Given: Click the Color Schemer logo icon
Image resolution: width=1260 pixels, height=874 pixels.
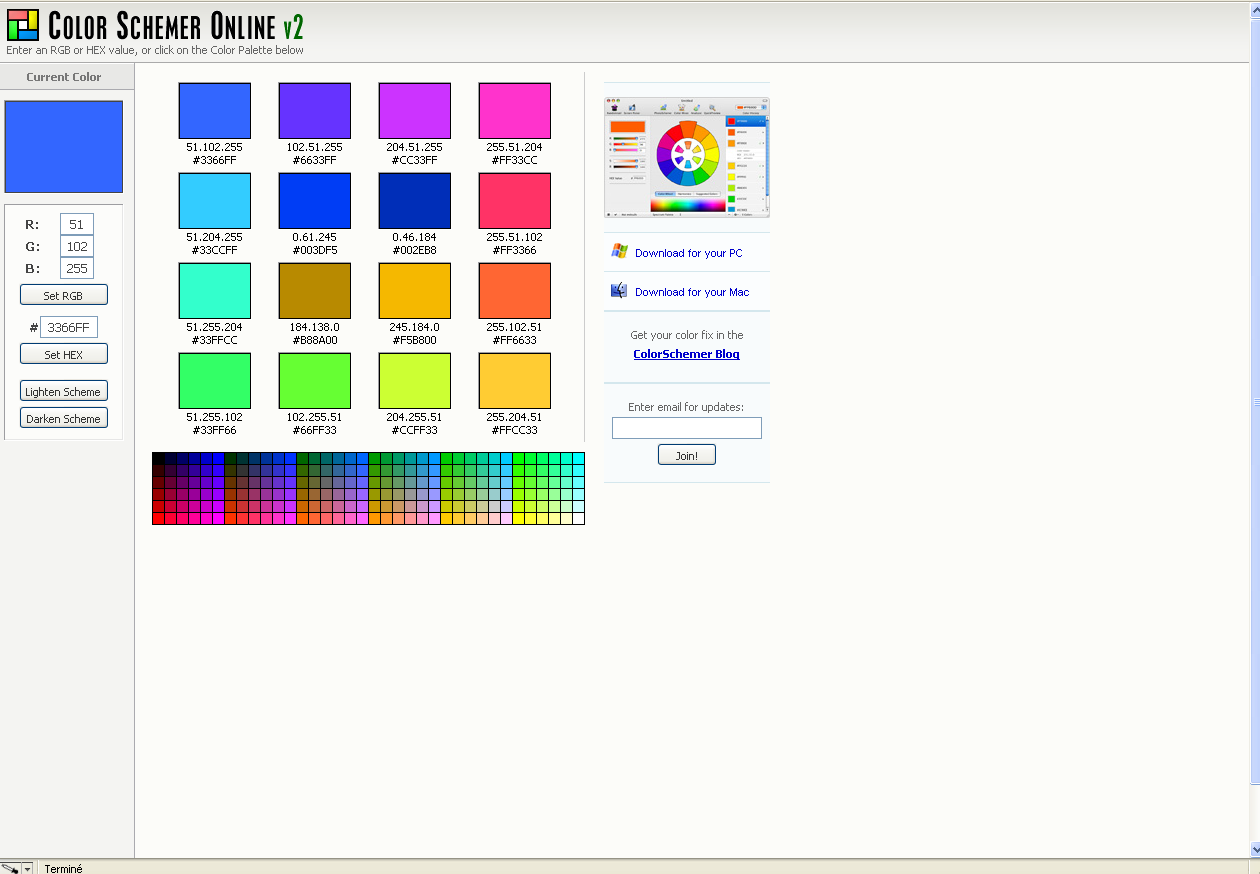Looking at the screenshot, I should (23, 24).
